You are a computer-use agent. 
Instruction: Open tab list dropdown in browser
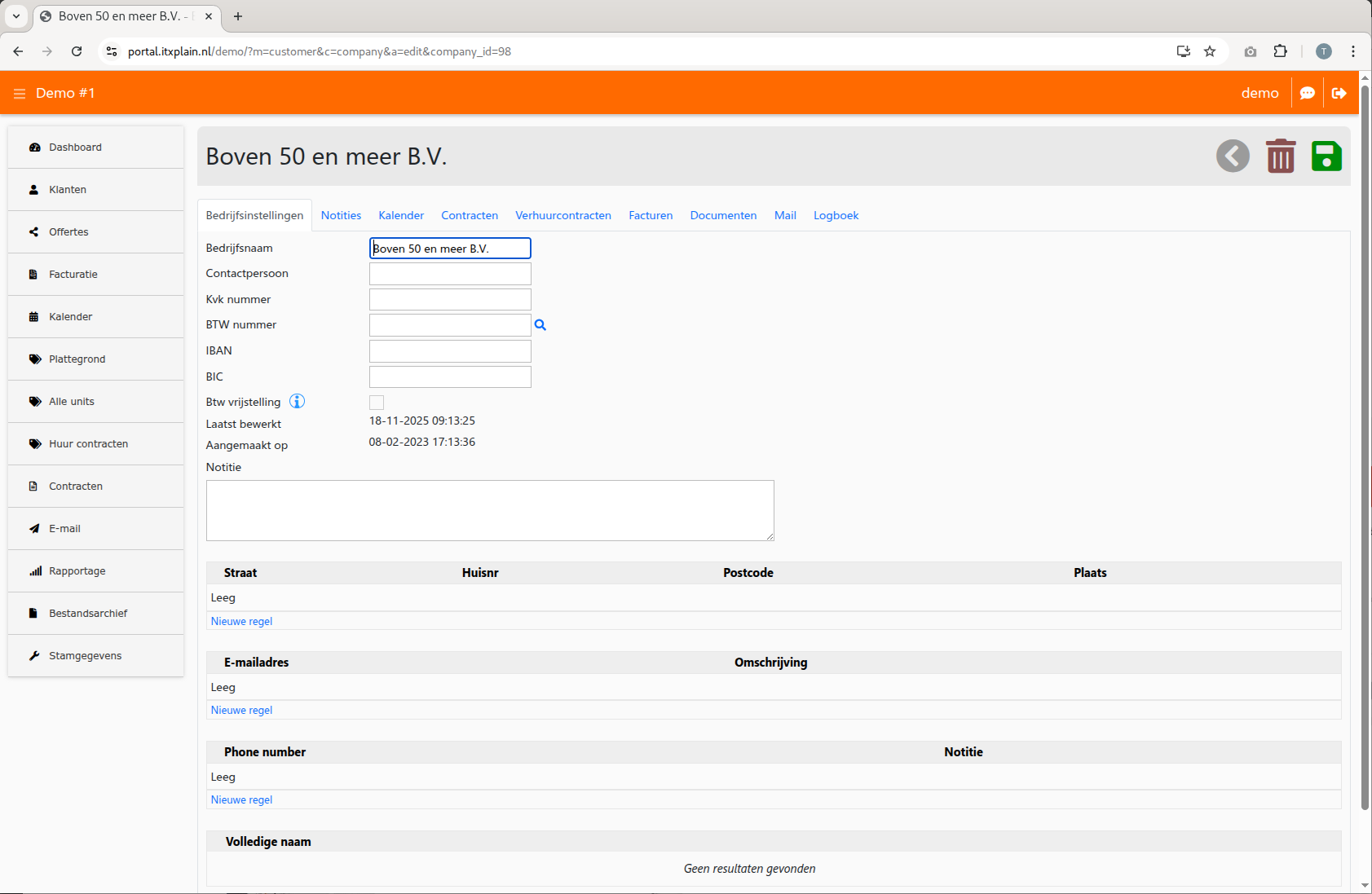click(16, 16)
